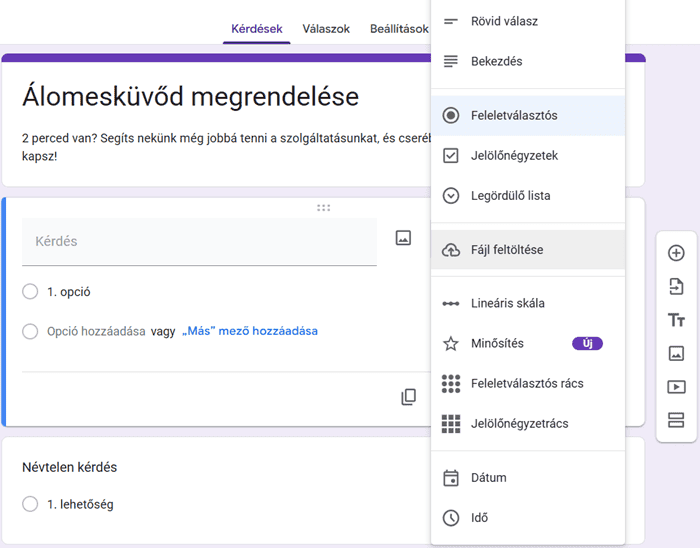This screenshot has height=548, width=700.
Task: Insert an image into the question
Action: coord(403,238)
